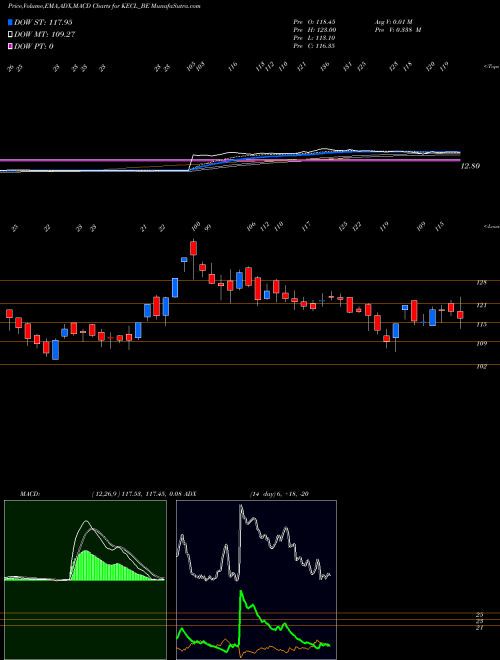Screen dimensions: 500x660
Task: Click the 'Pre H: 123.60' value
Action: 314,30
